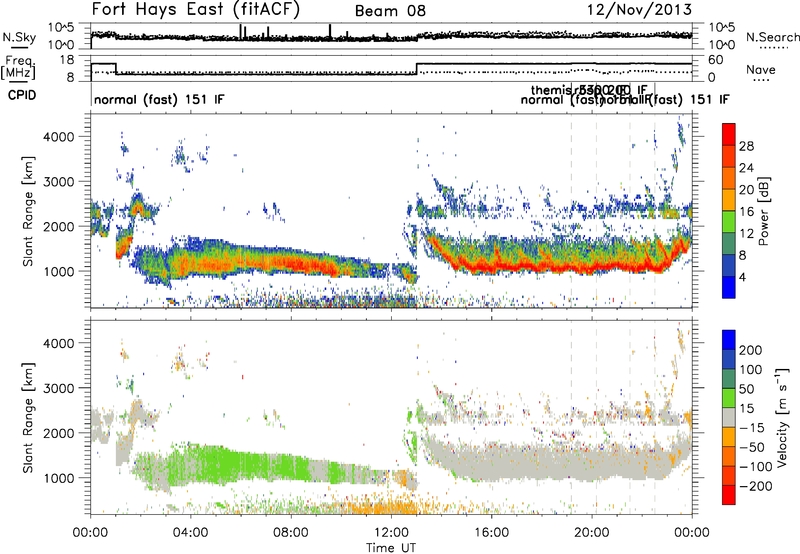
Task: Click the 'Time UT' axis title
Action: coord(391,548)
